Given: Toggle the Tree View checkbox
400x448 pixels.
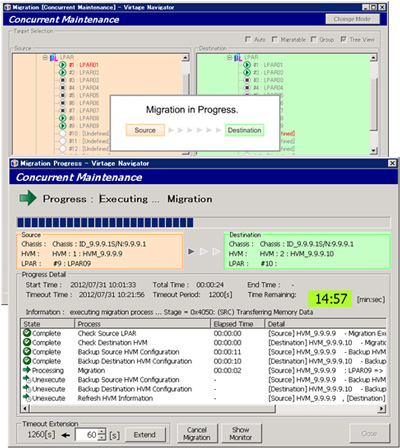Looking at the screenshot, I should coord(343,39).
